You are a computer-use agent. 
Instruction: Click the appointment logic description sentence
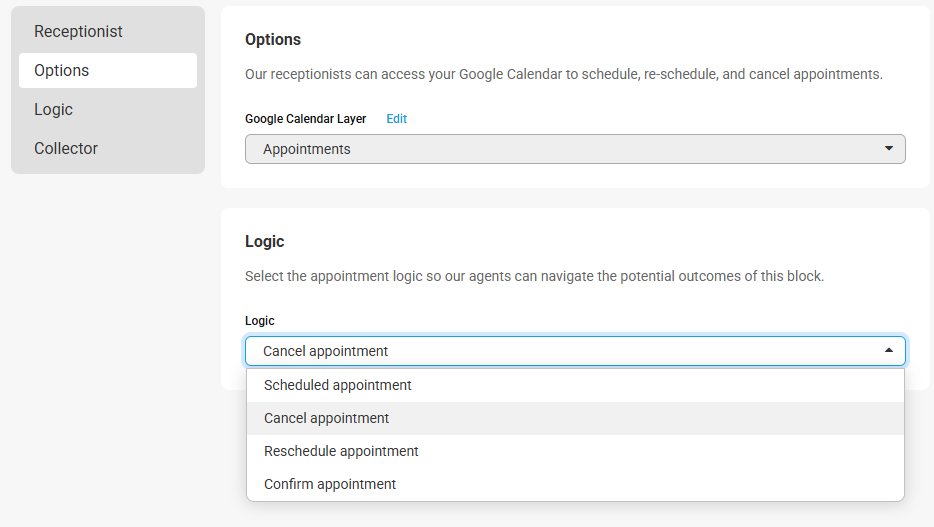tap(534, 276)
